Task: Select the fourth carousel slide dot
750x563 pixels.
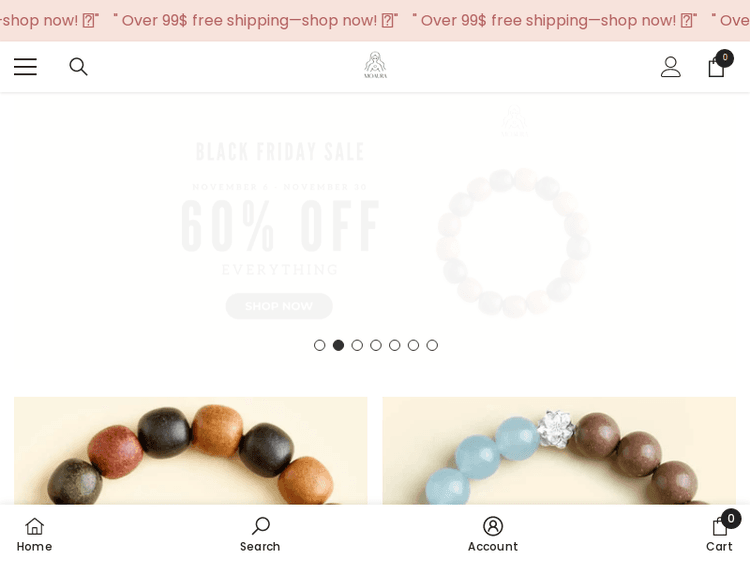Action: click(376, 345)
